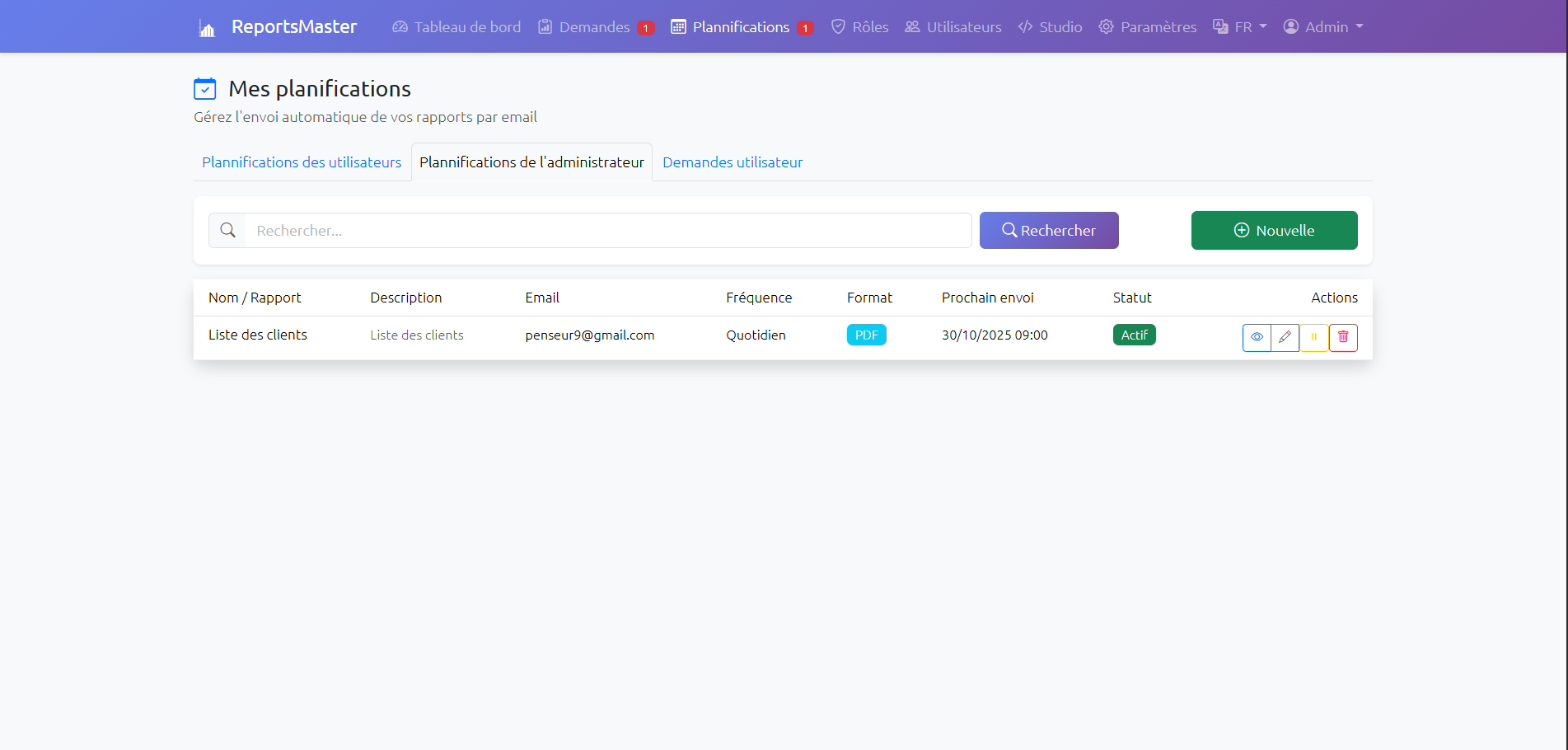
Task: View the Liste des clients schedule (eye icon)
Action: 1257,337
